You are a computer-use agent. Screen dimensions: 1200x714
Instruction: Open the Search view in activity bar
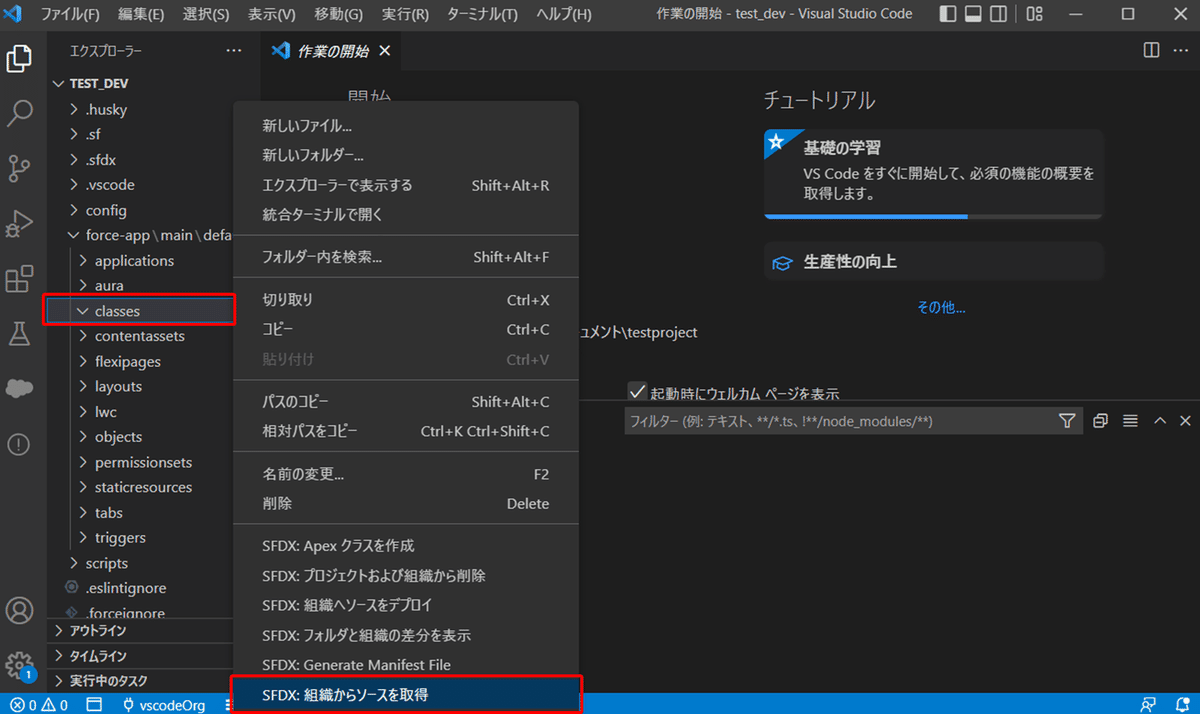tap(19, 114)
